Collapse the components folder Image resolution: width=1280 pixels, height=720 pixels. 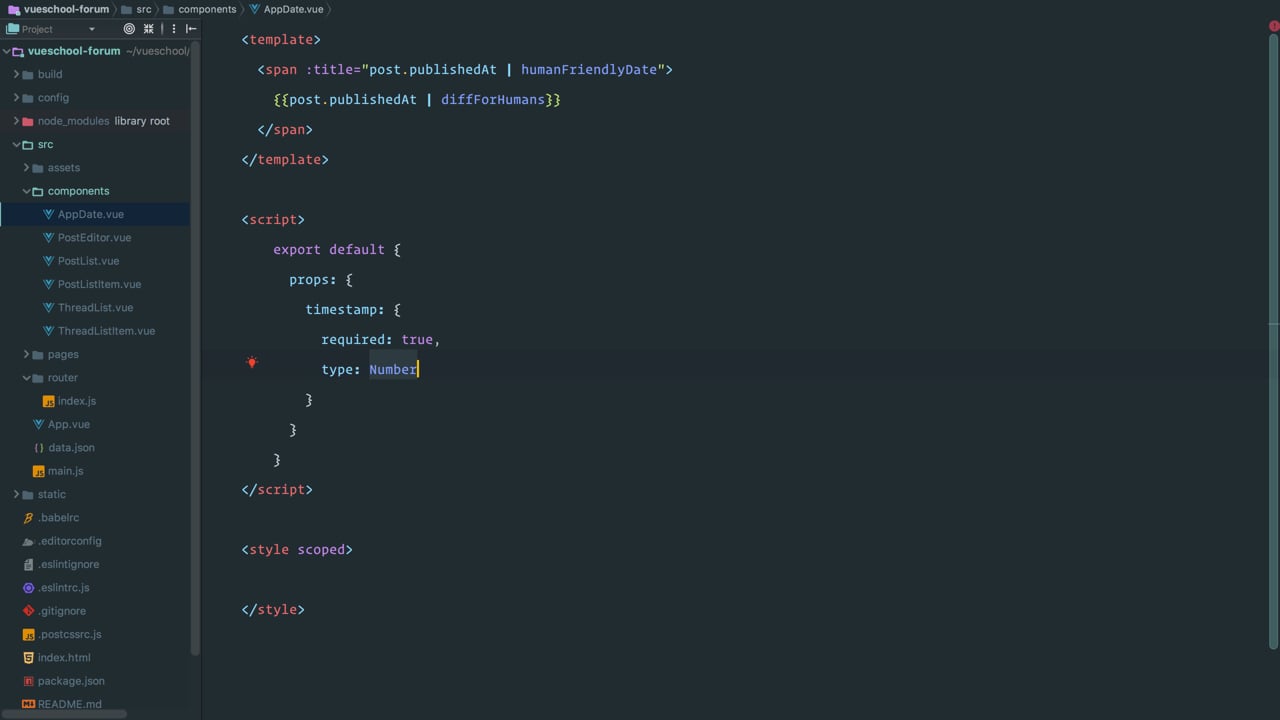coord(26,191)
